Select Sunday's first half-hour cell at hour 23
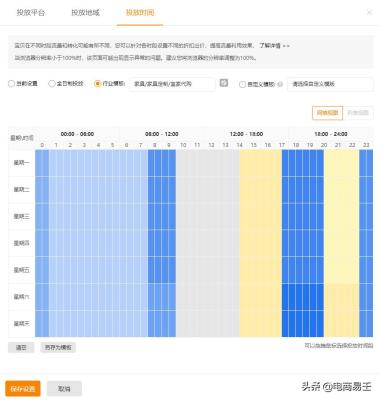The width and height of the screenshot is (380, 400). click(362, 324)
